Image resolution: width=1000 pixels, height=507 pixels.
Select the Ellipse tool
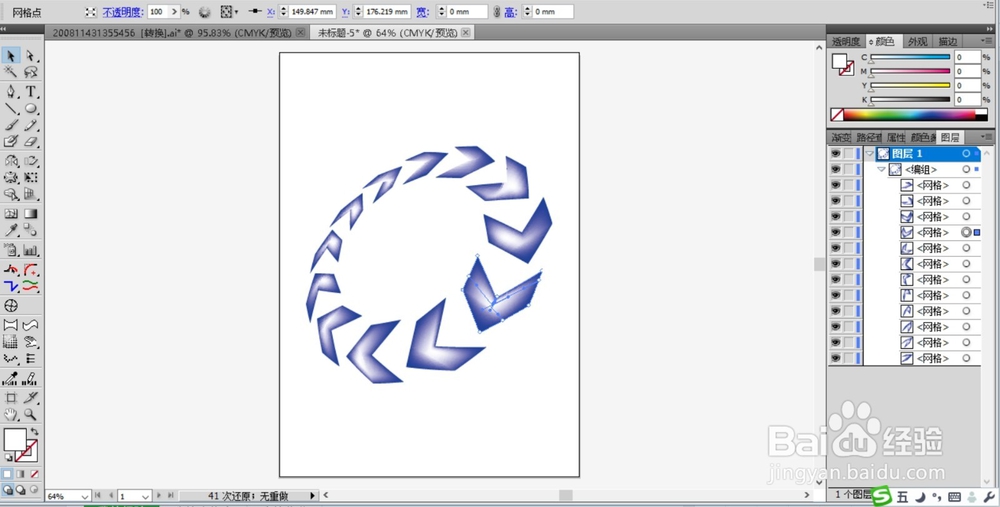[x=31, y=108]
